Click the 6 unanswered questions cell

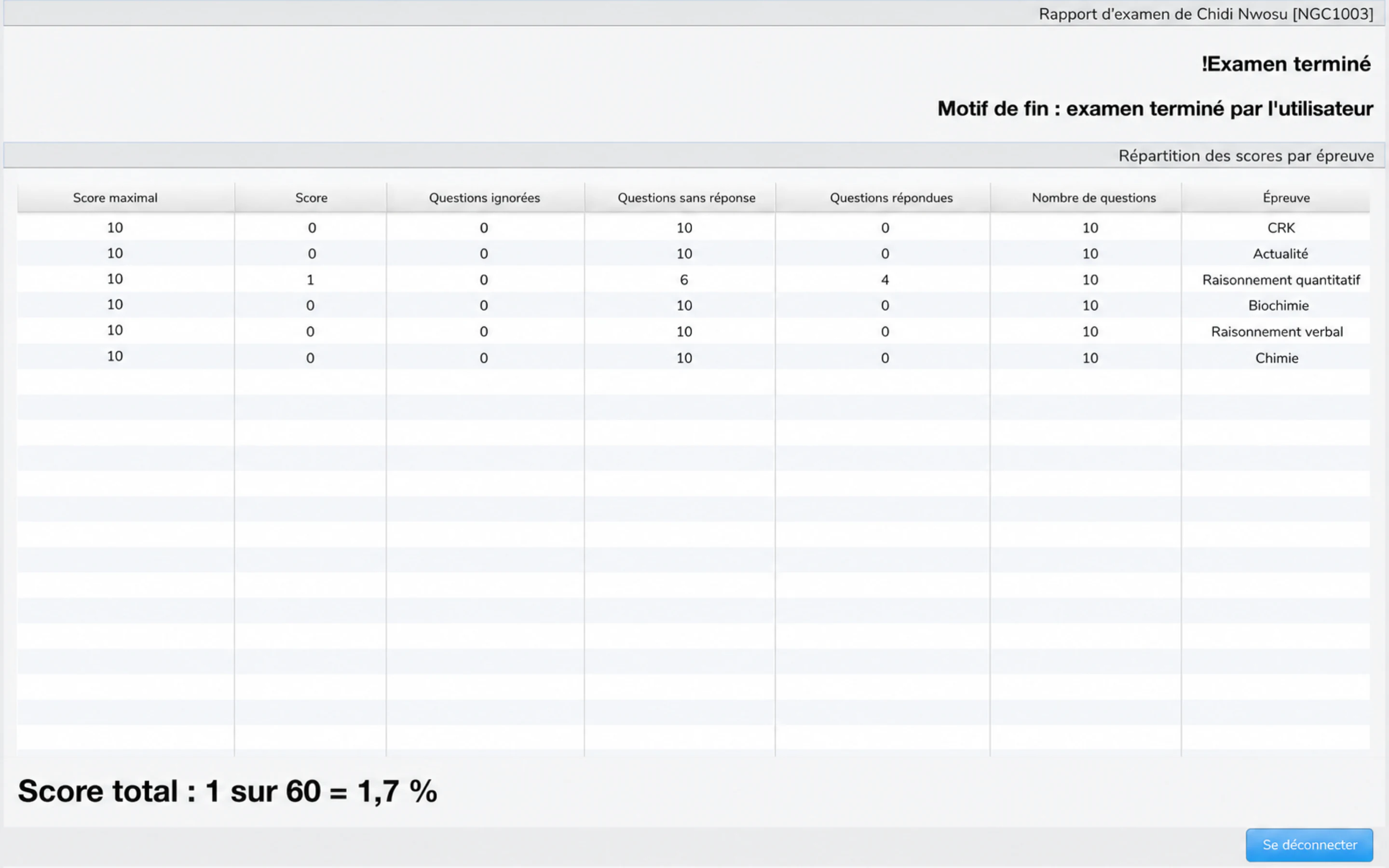point(683,280)
